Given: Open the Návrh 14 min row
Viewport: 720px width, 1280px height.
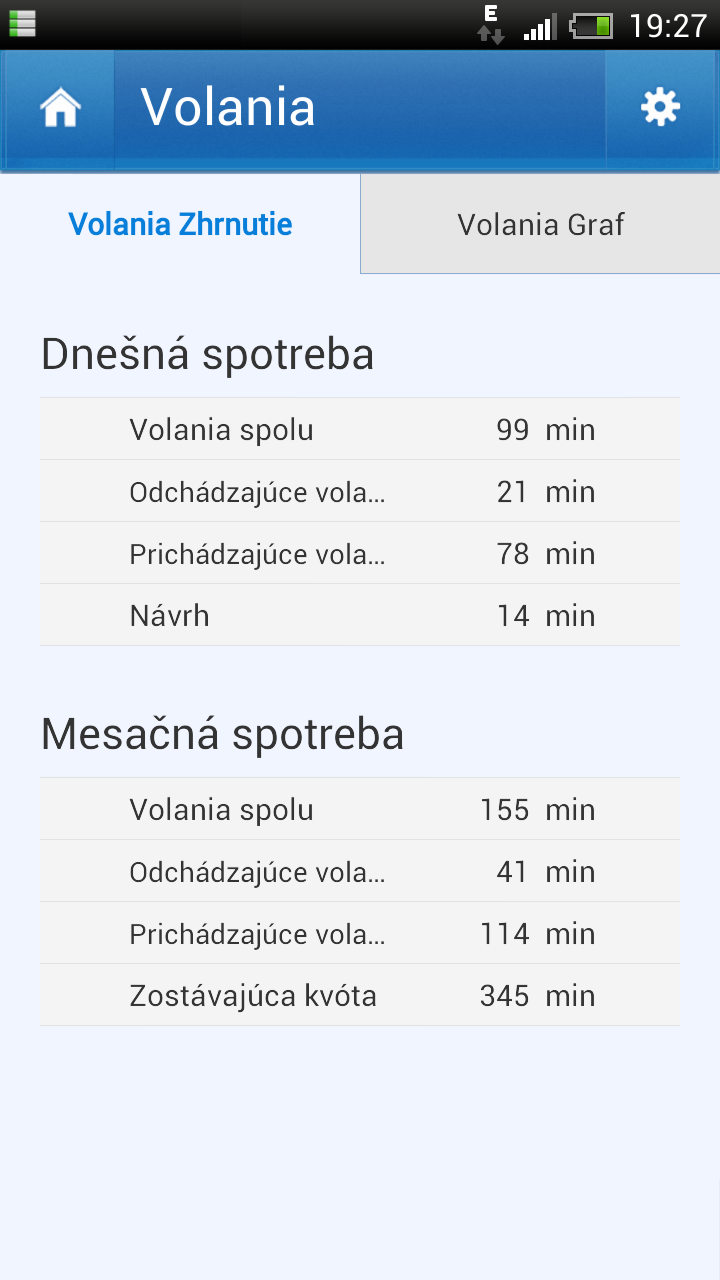Looking at the screenshot, I should pyautogui.click(x=360, y=616).
